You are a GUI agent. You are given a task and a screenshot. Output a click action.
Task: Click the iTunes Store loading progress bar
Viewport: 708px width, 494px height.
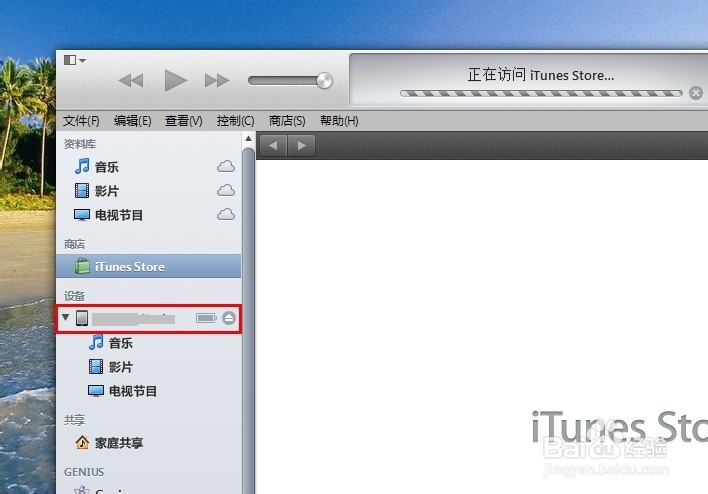coord(541,93)
